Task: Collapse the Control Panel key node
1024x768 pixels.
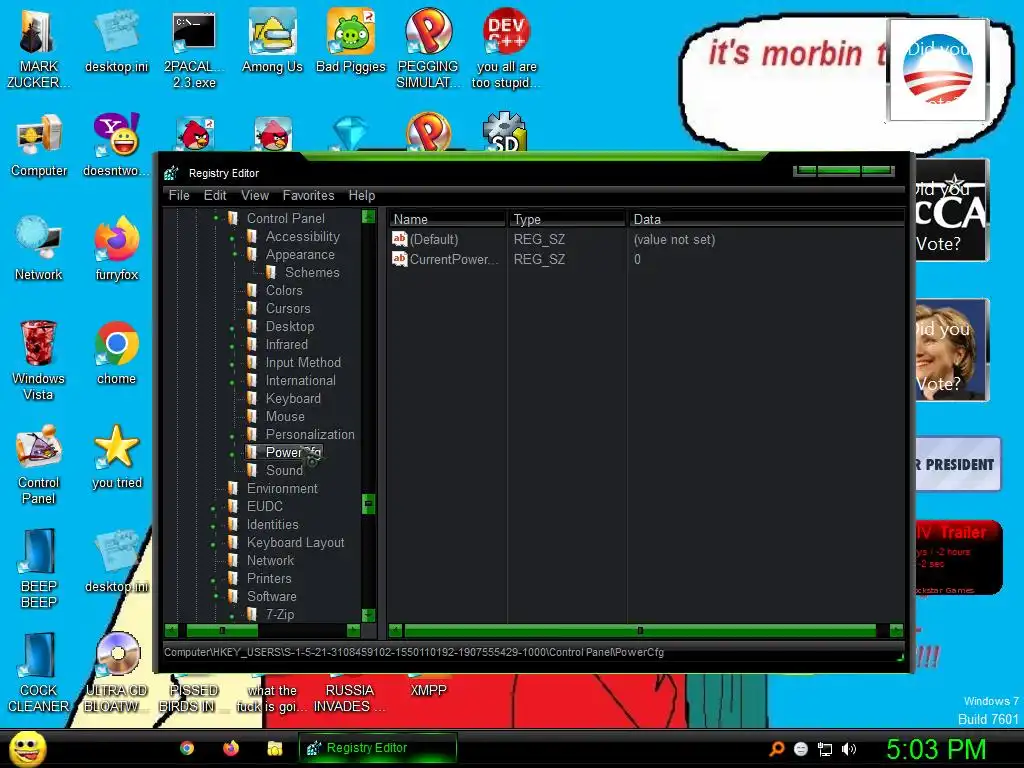Action: [216, 218]
